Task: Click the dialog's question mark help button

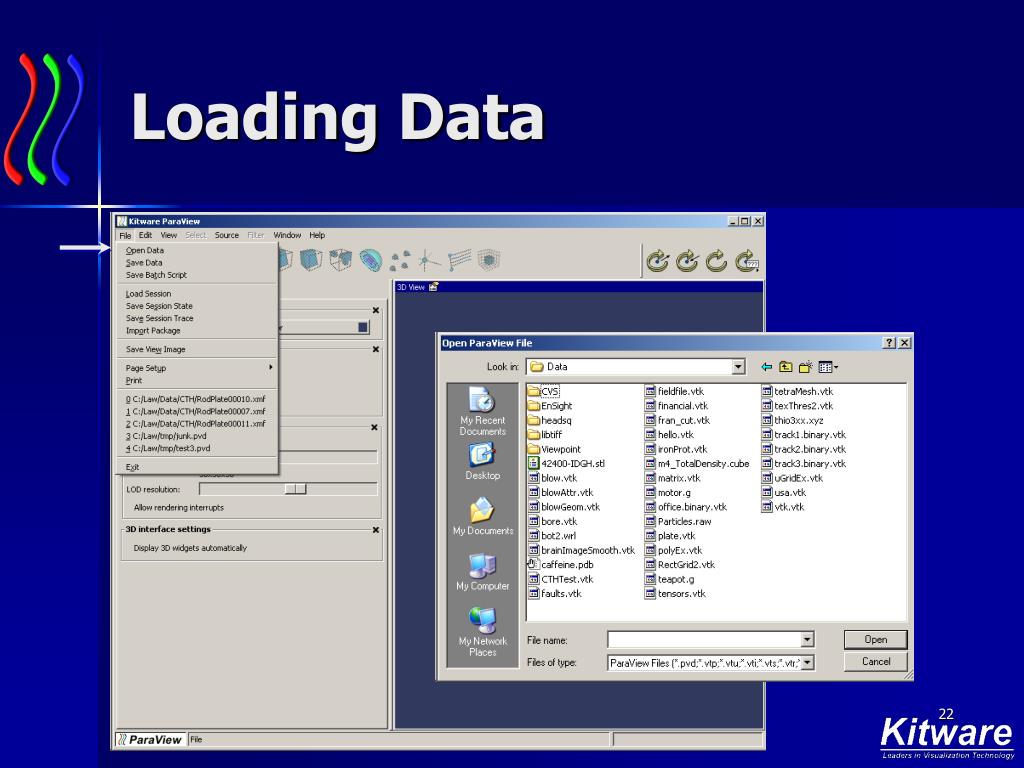Action: pyautogui.click(x=889, y=343)
